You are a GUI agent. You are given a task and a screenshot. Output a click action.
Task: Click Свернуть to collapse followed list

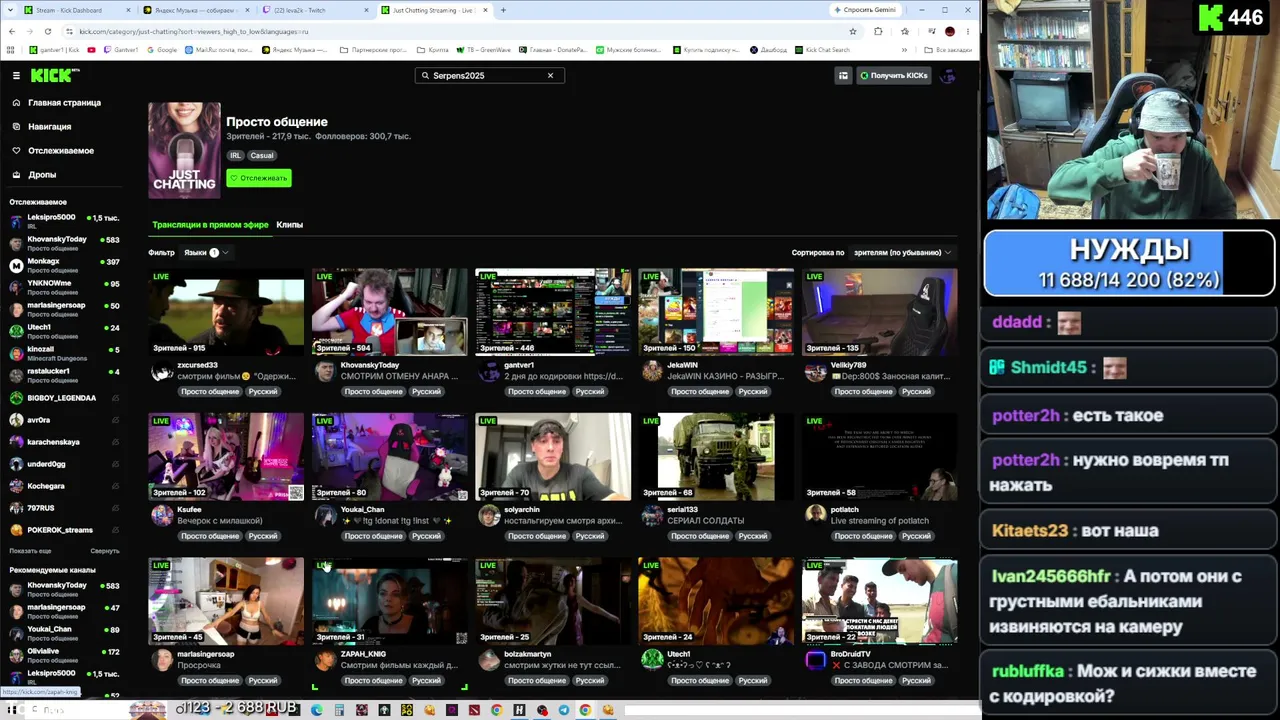tap(104, 551)
